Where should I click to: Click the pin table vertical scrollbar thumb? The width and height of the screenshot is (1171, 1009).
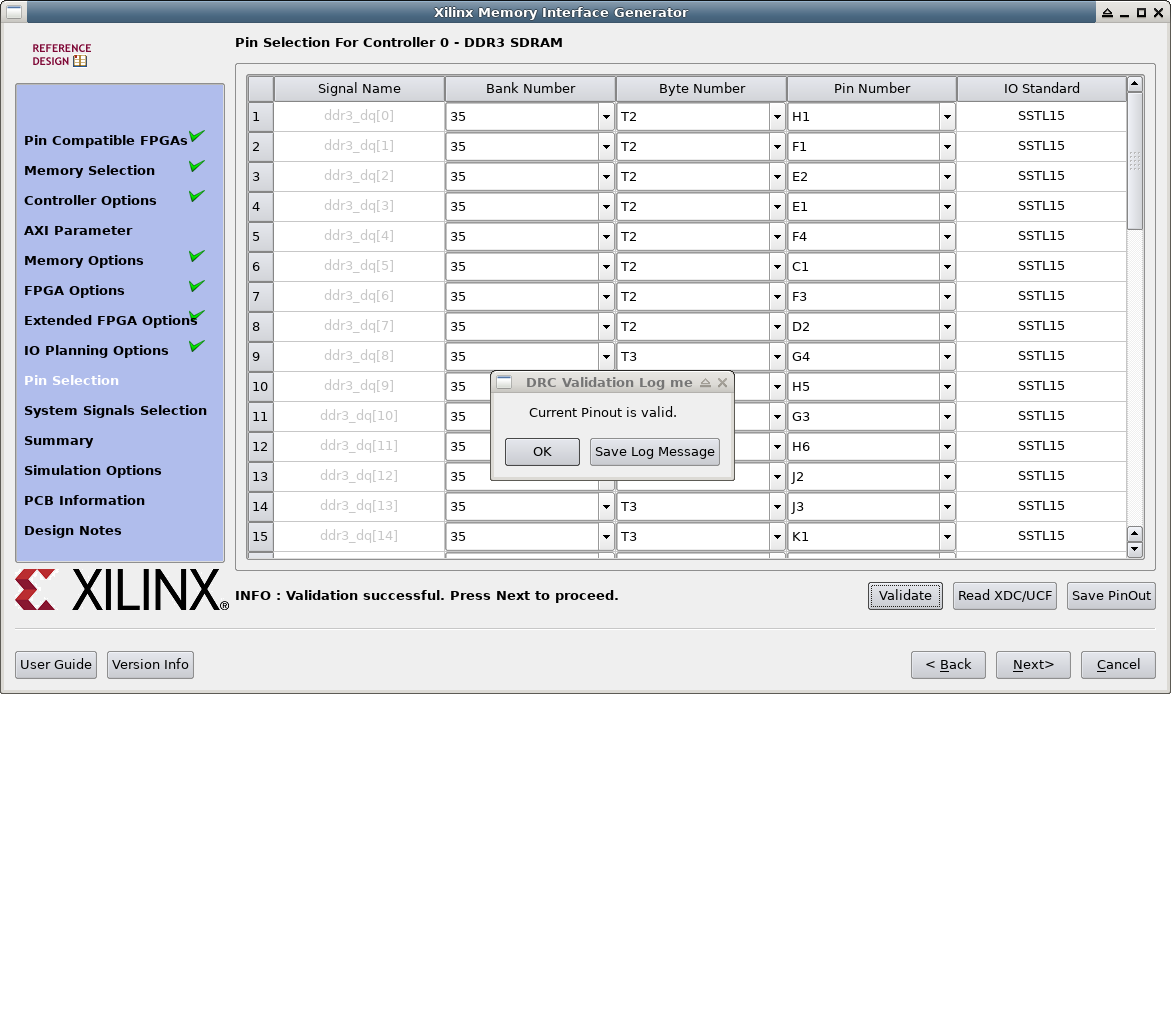tap(1135, 161)
